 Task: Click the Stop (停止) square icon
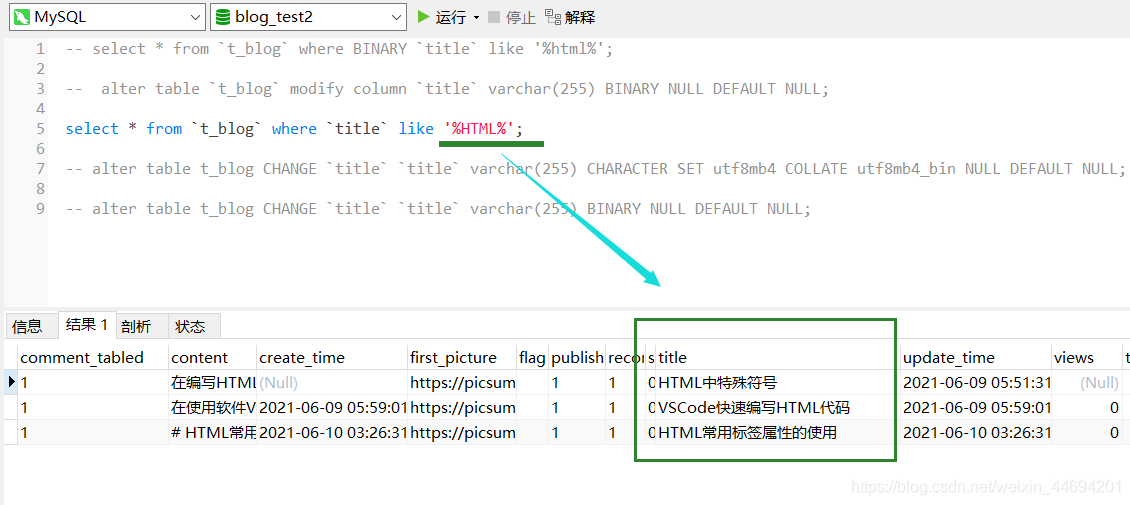pos(495,17)
